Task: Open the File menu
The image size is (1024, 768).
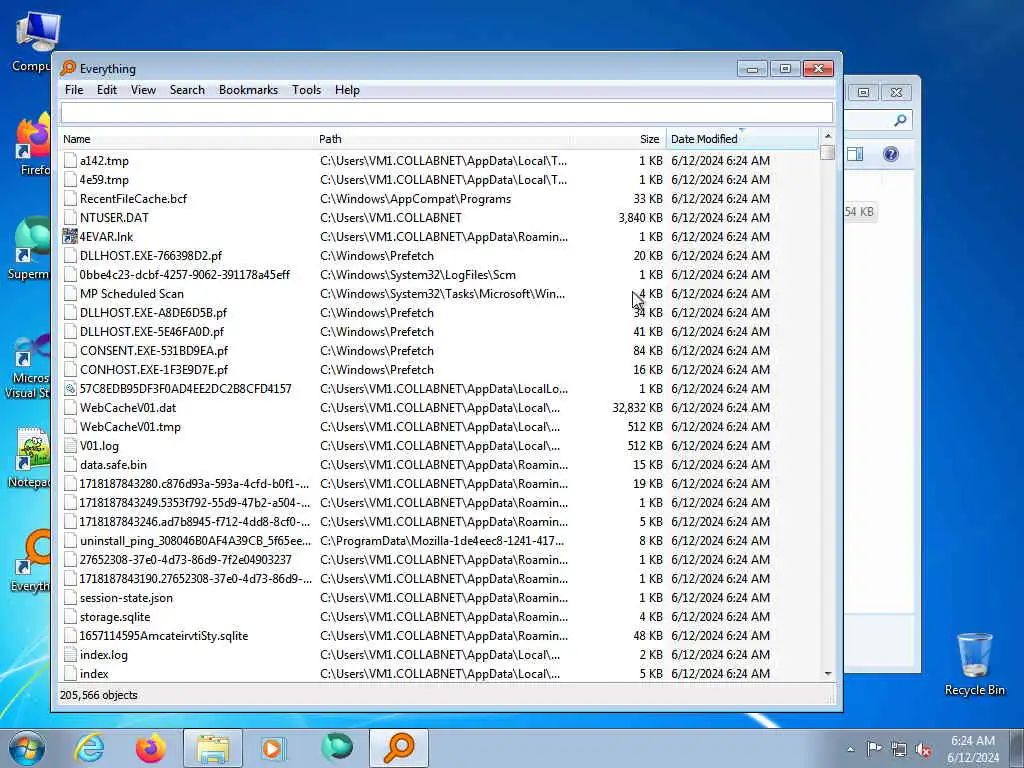Action: coord(74,90)
